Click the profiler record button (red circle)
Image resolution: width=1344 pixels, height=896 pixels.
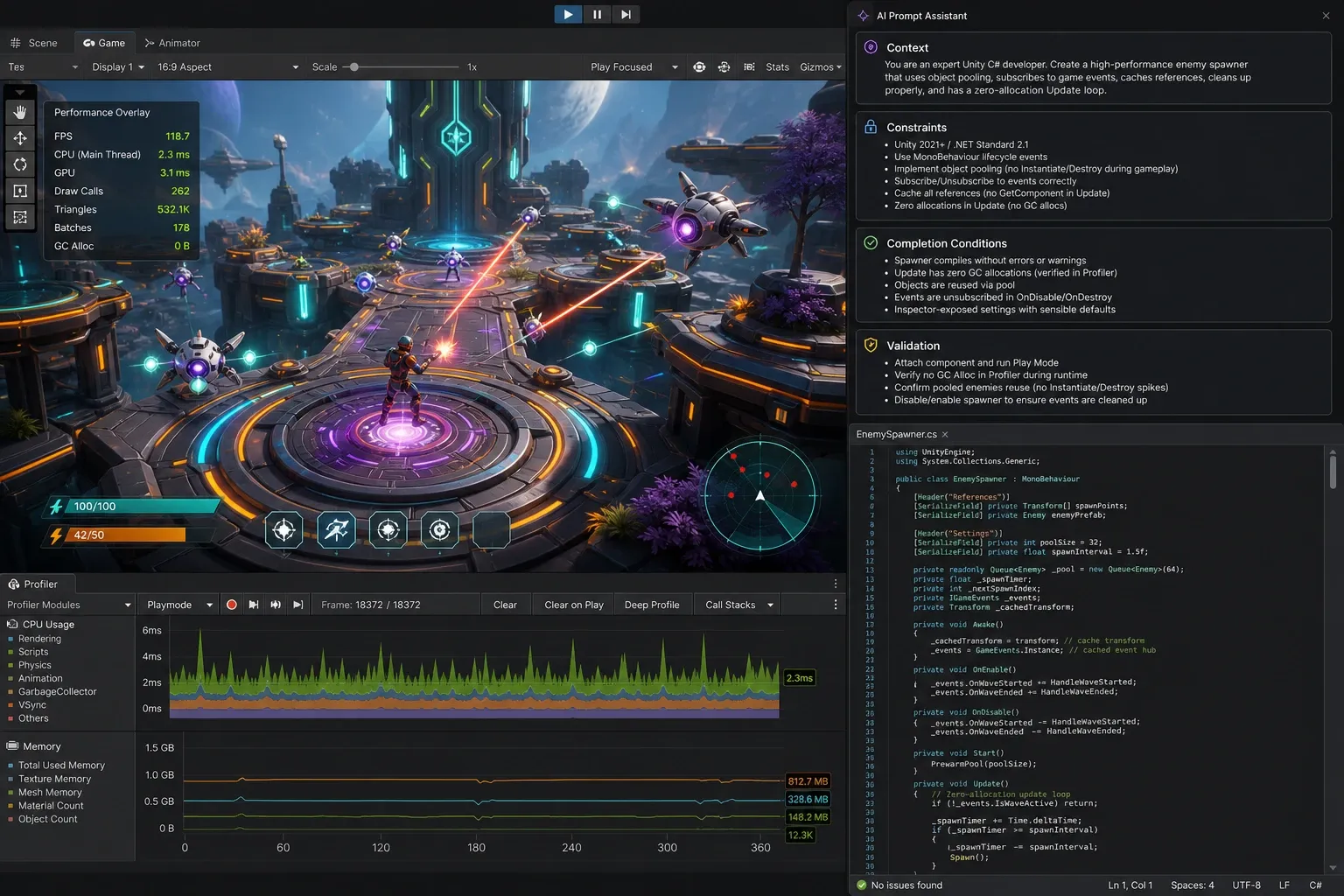pos(232,605)
